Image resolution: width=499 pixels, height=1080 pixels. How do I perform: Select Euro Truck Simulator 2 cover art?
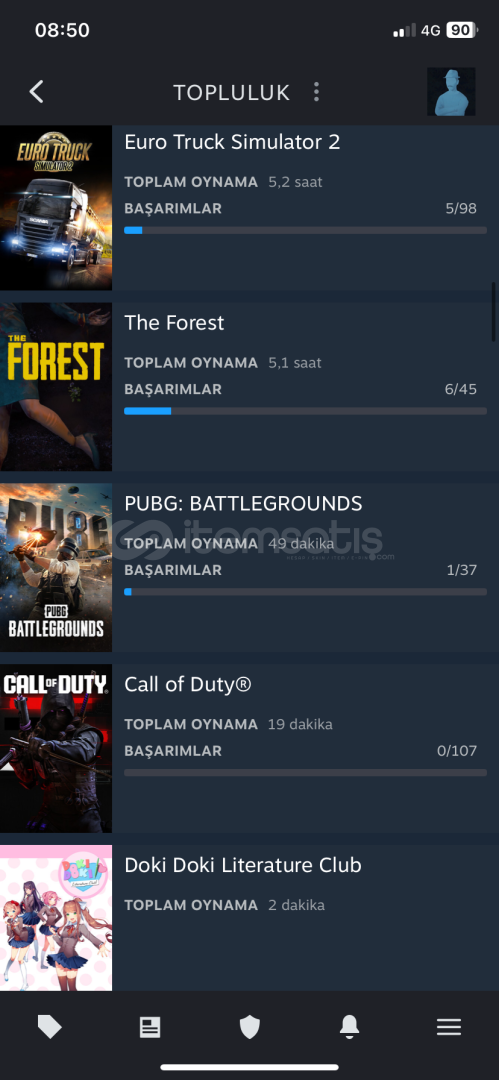point(56,208)
